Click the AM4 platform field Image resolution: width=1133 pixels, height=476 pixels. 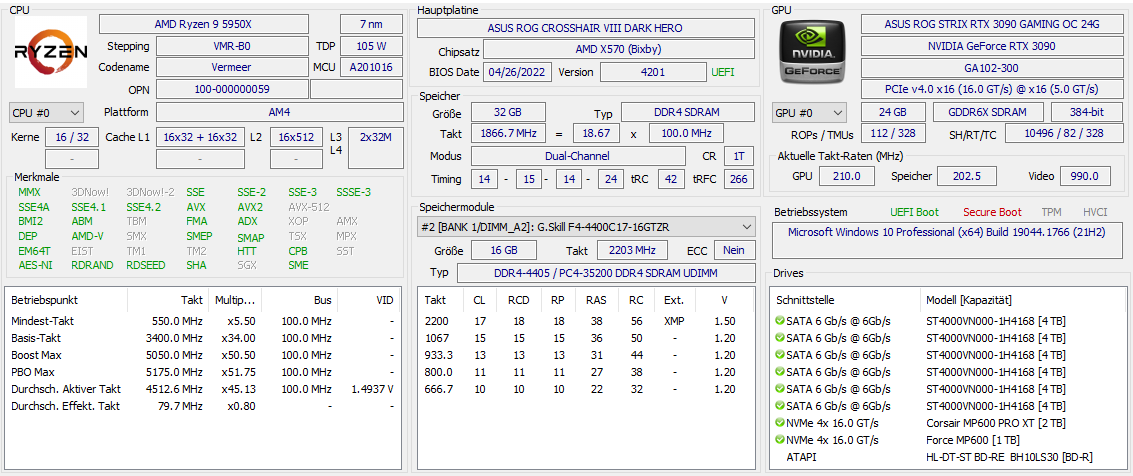click(280, 113)
